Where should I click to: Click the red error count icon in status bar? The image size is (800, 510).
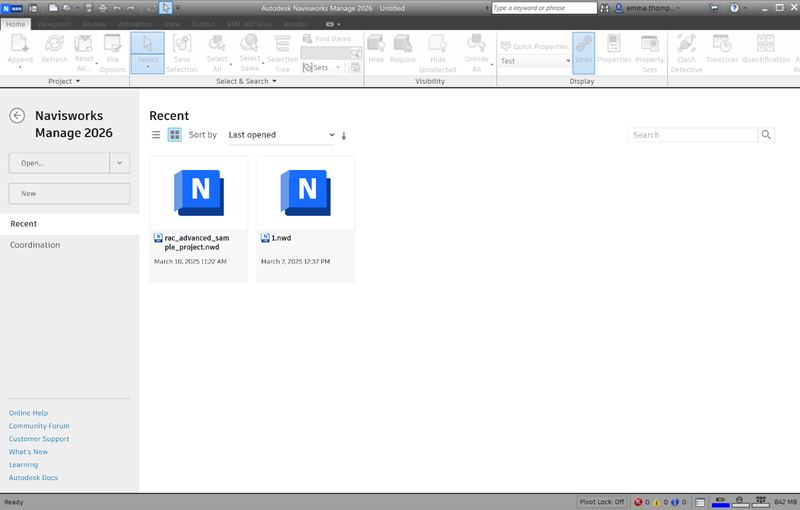point(638,502)
